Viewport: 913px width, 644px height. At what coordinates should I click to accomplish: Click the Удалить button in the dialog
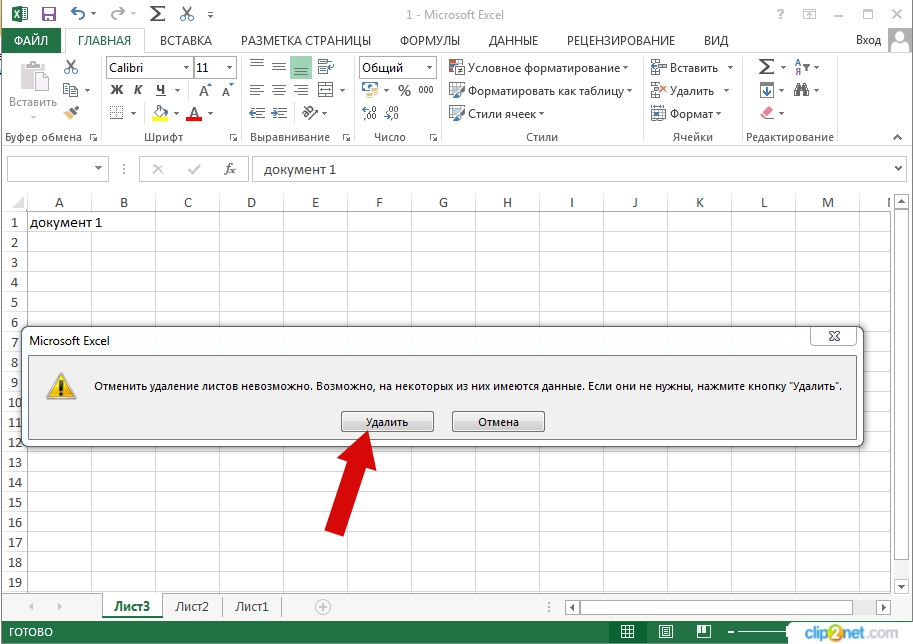[x=387, y=422]
